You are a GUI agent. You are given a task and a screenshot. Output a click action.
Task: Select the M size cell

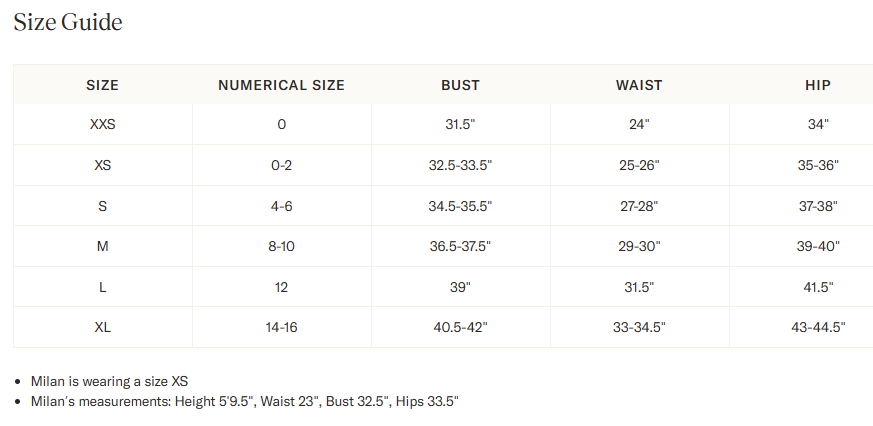pos(102,246)
